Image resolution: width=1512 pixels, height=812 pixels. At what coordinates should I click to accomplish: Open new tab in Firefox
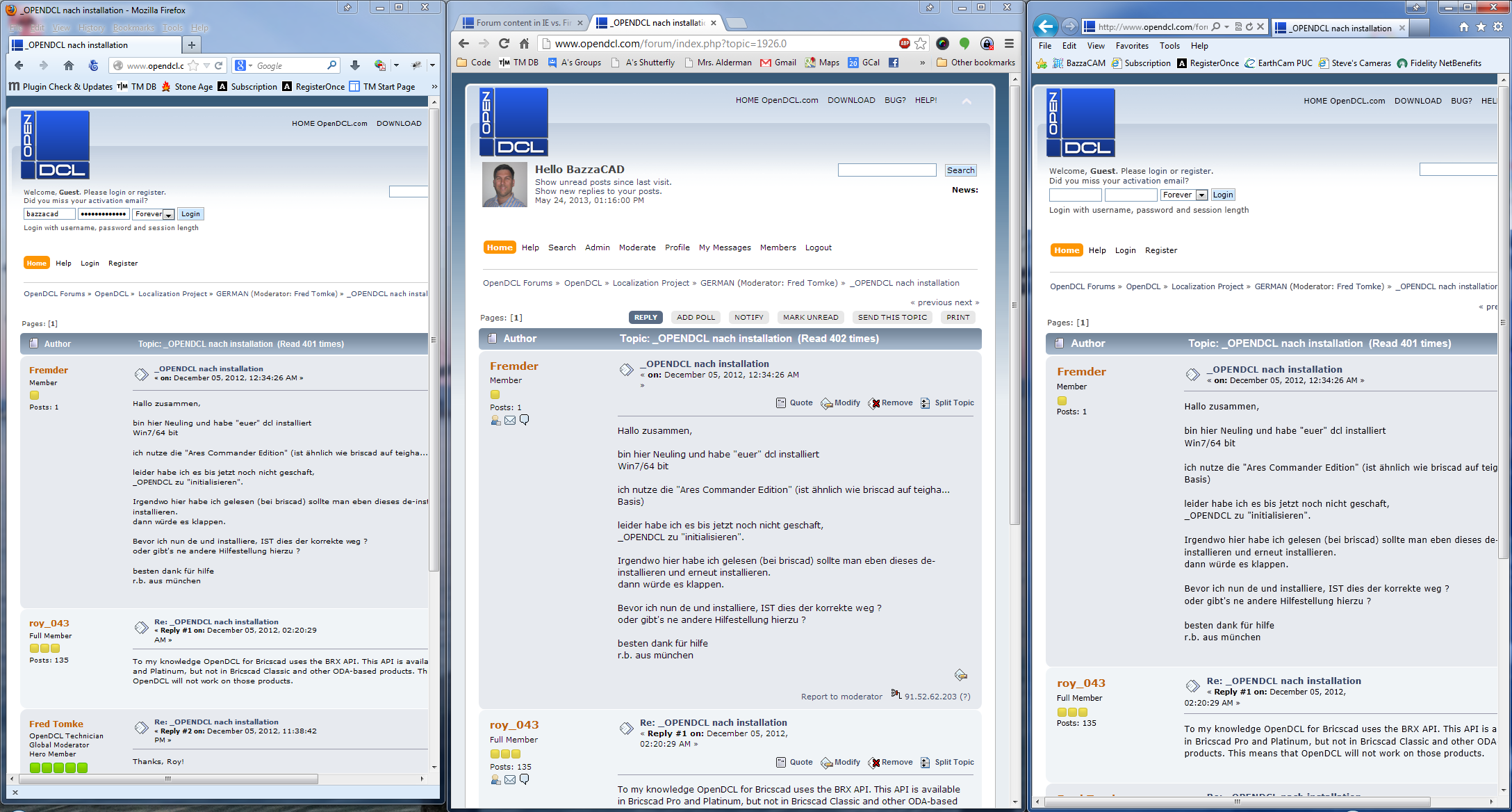pos(191,44)
